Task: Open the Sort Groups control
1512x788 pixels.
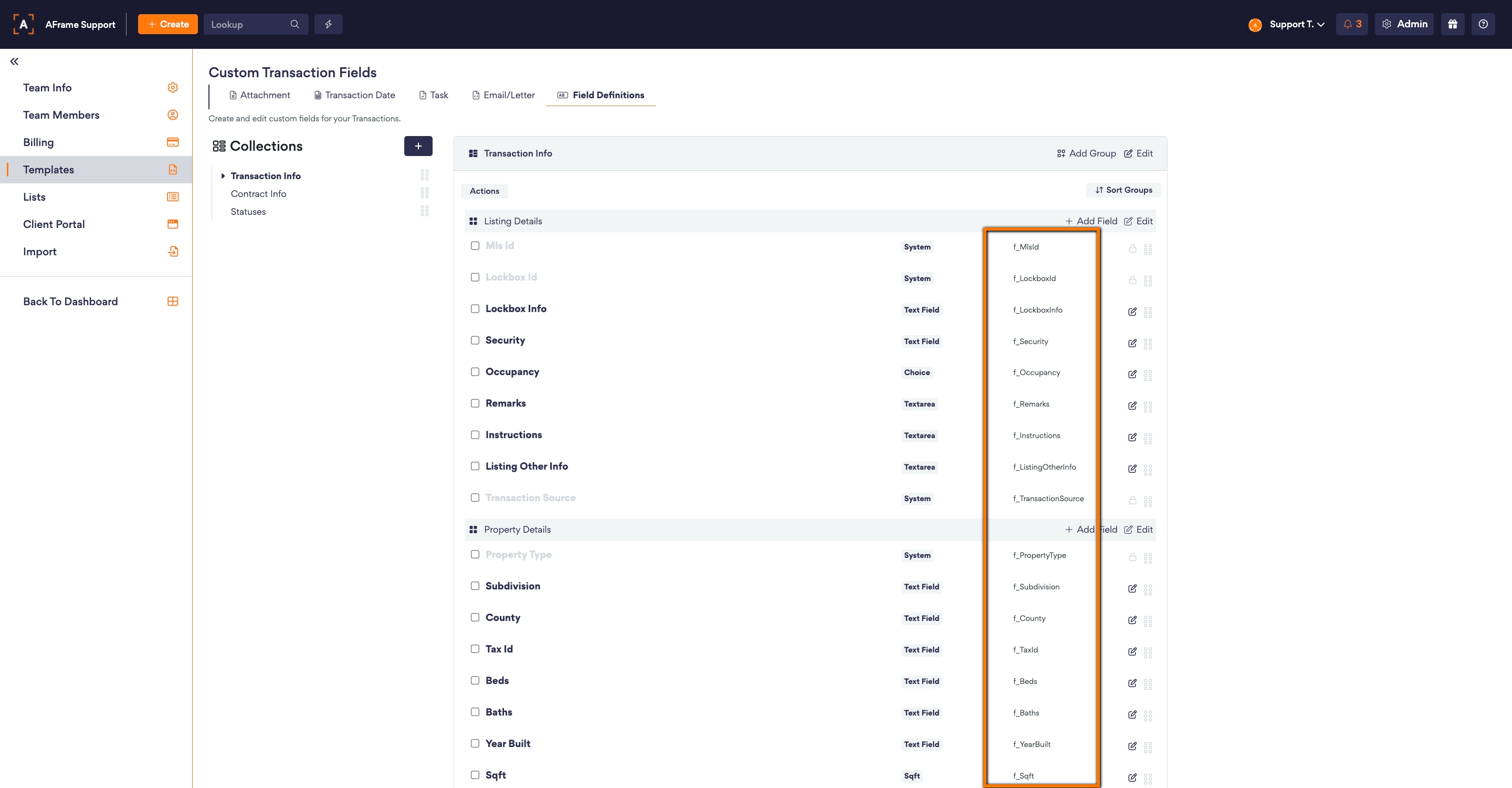Action: (1123, 190)
